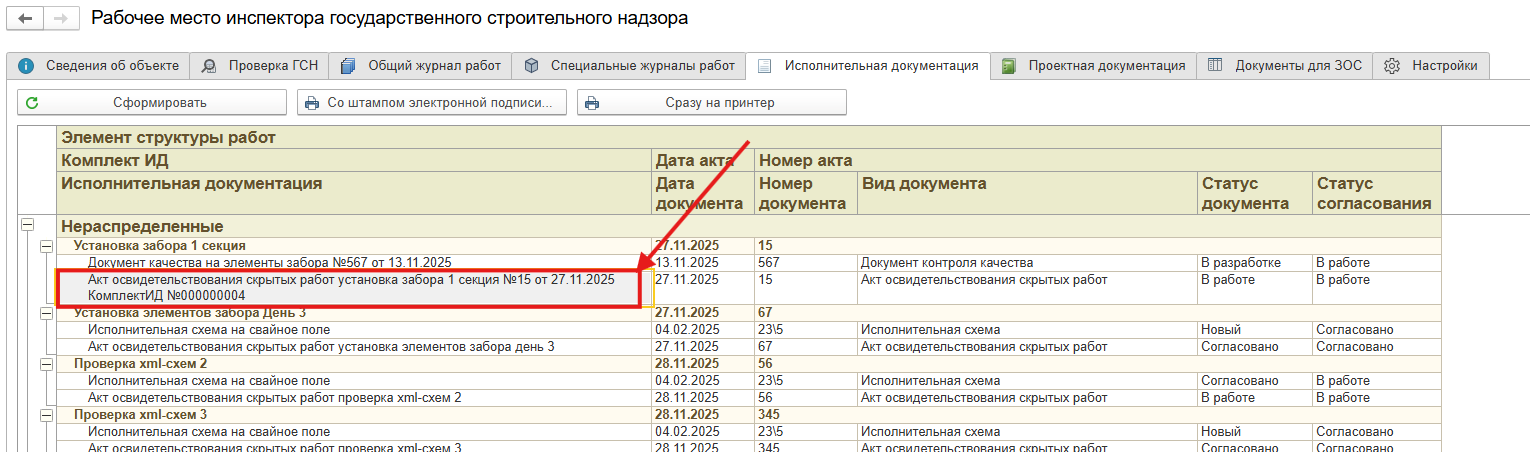This screenshot has height=452, width=1530.
Task: Select Документ качества на элементы забора row
Action: [270, 262]
